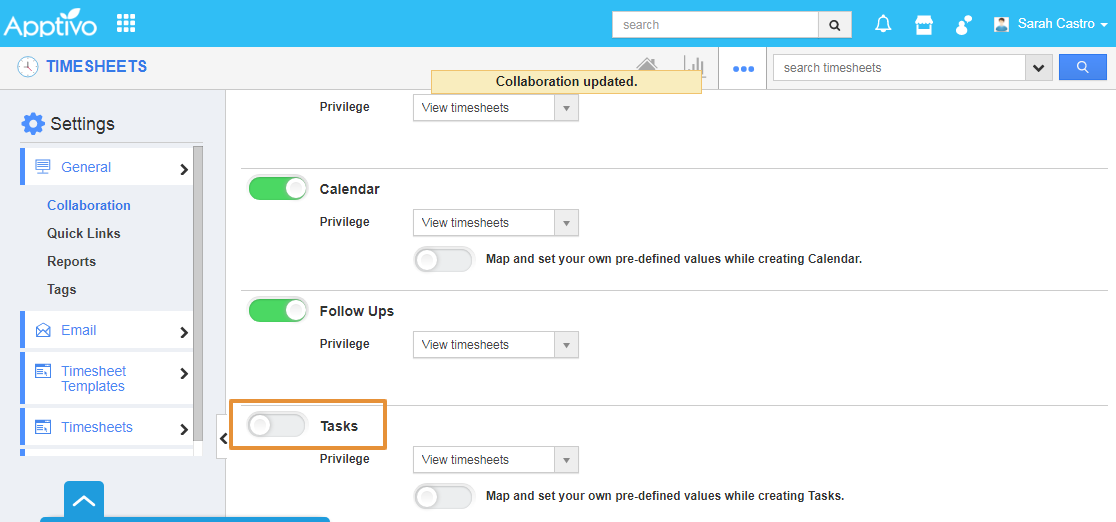Image resolution: width=1116 pixels, height=522 pixels.
Task: Click the notifications bell icon
Action: 883,25
